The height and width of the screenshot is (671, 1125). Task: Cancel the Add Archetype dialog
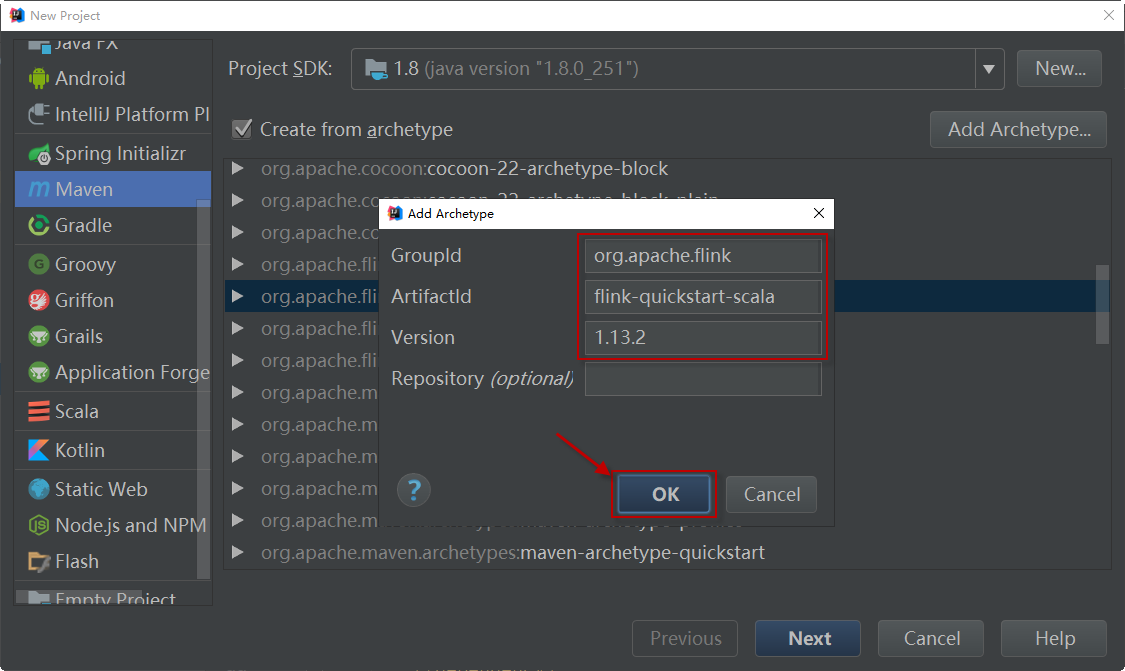771,494
